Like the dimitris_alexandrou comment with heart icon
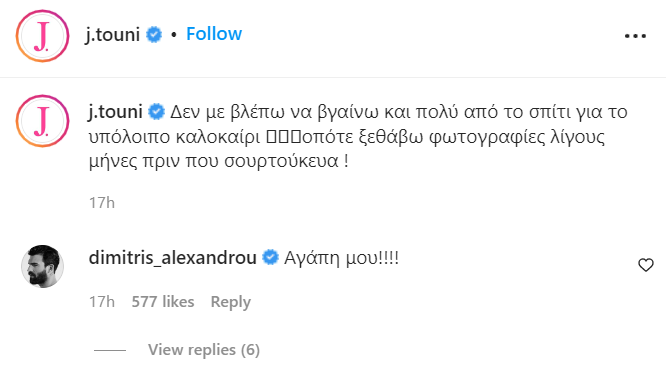This screenshot has height=378, width=666. click(646, 265)
